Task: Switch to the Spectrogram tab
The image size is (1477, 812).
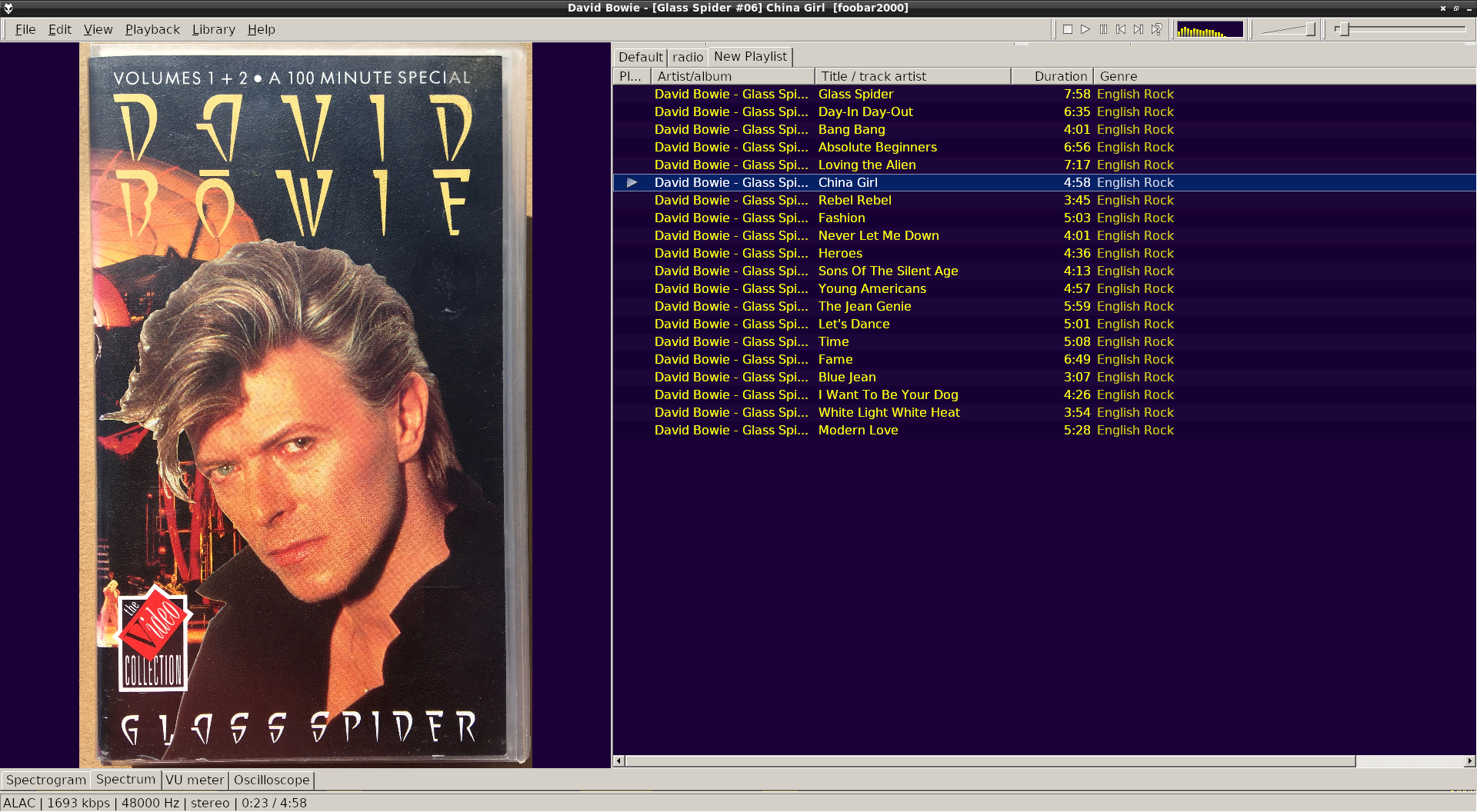Action: click(x=45, y=780)
